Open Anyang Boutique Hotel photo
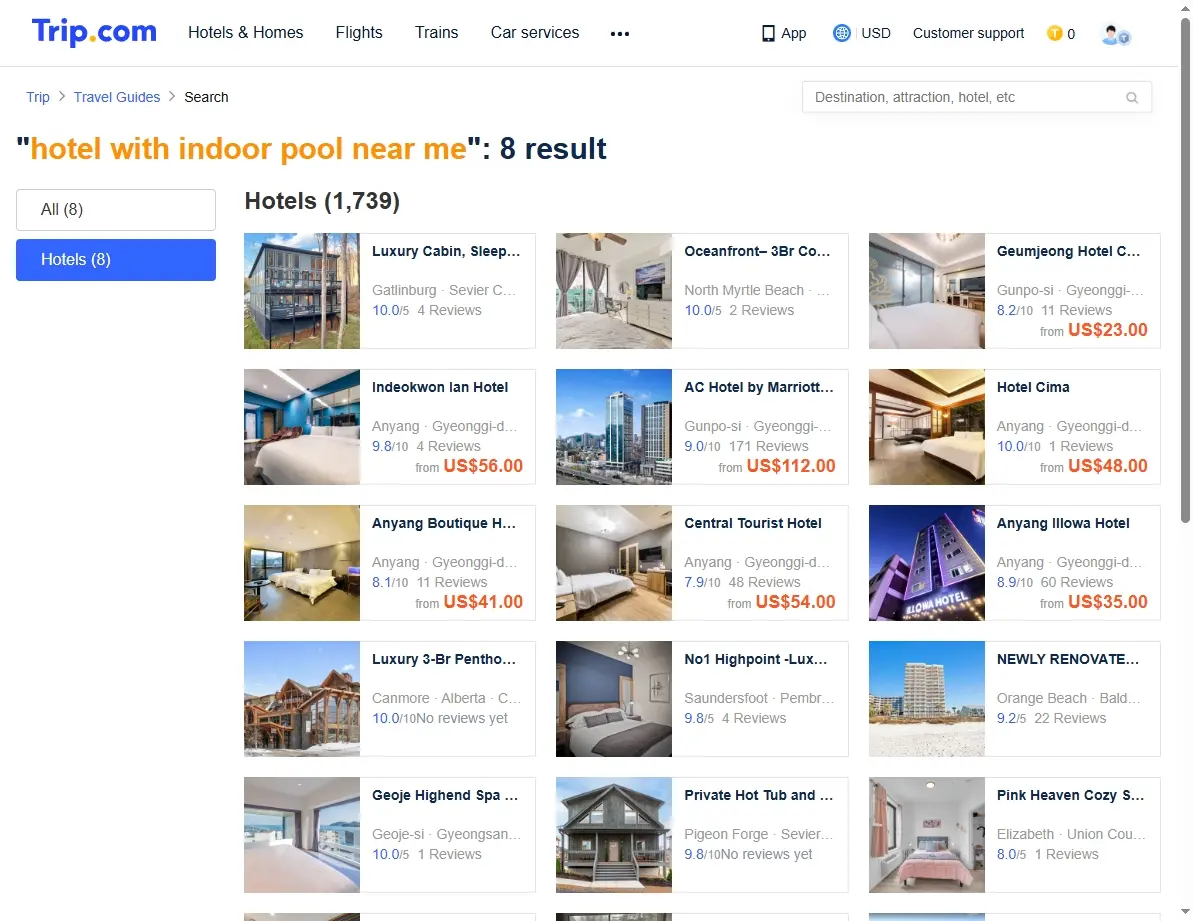Image resolution: width=1193 pixels, height=921 pixels. tap(302, 564)
